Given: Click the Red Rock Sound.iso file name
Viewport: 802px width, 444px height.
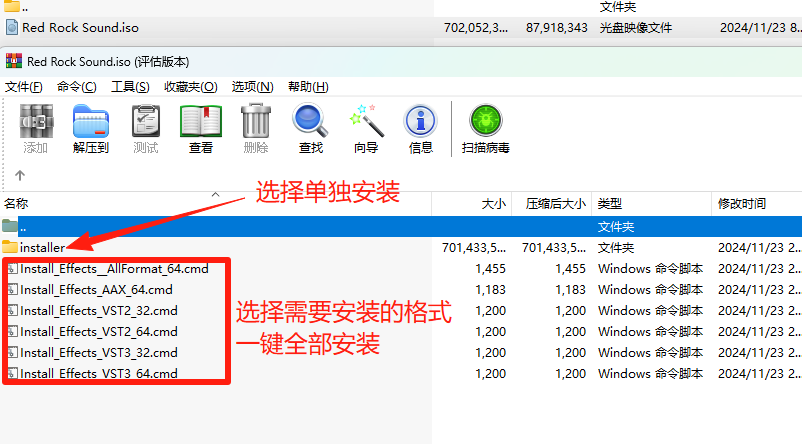Looking at the screenshot, I should [80, 28].
